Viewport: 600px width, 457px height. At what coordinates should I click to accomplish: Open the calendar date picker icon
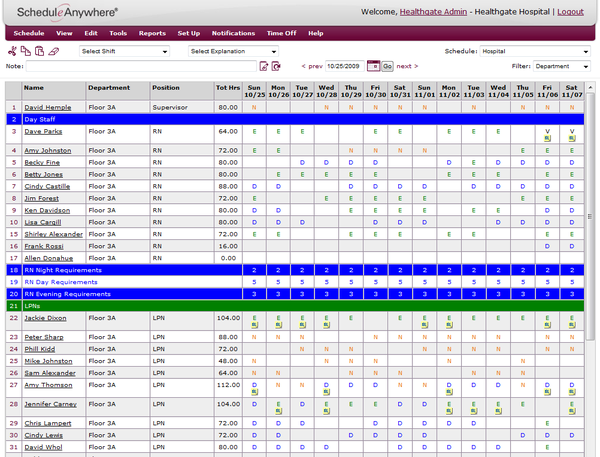point(373,66)
